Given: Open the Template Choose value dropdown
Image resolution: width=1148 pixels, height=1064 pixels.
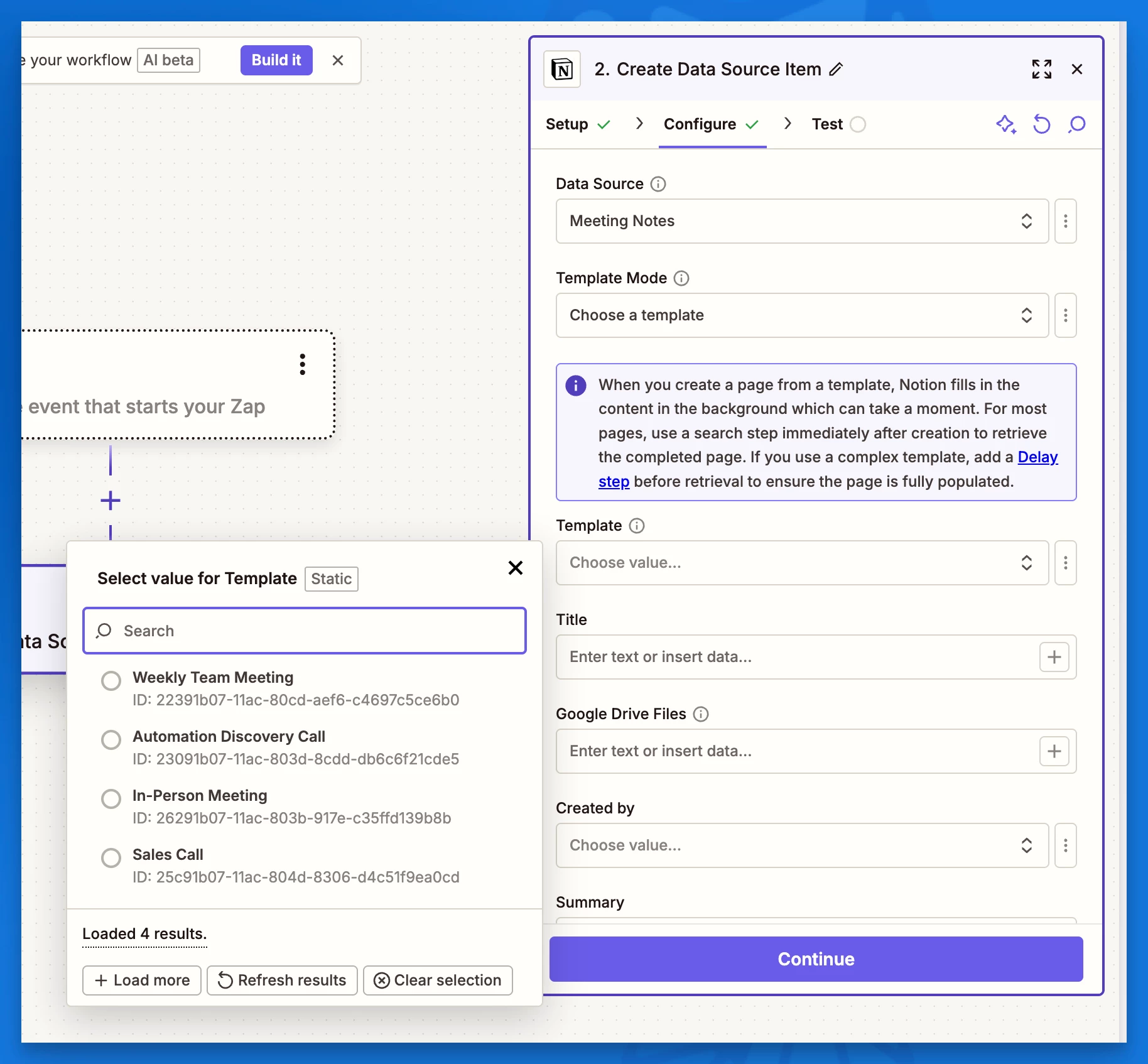Looking at the screenshot, I should coord(802,563).
